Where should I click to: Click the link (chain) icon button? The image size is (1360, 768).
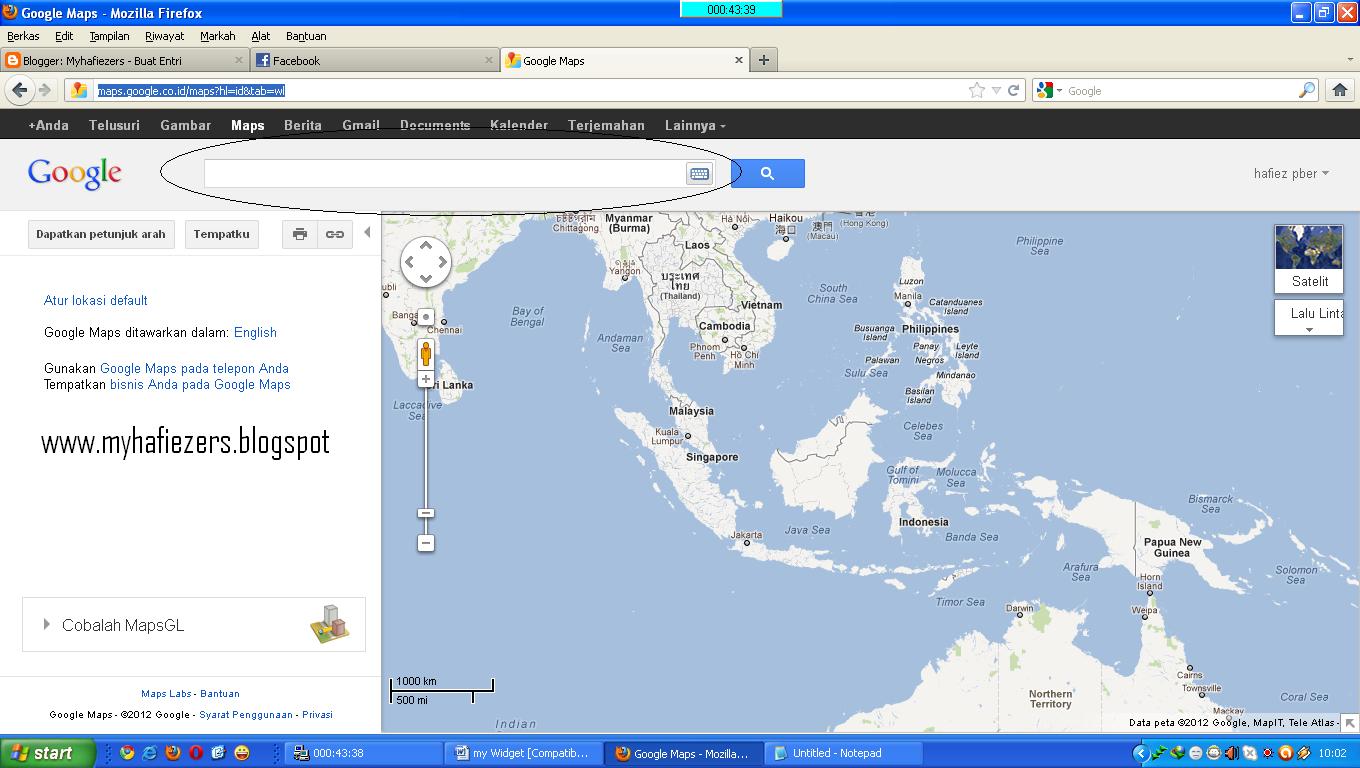tap(335, 234)
